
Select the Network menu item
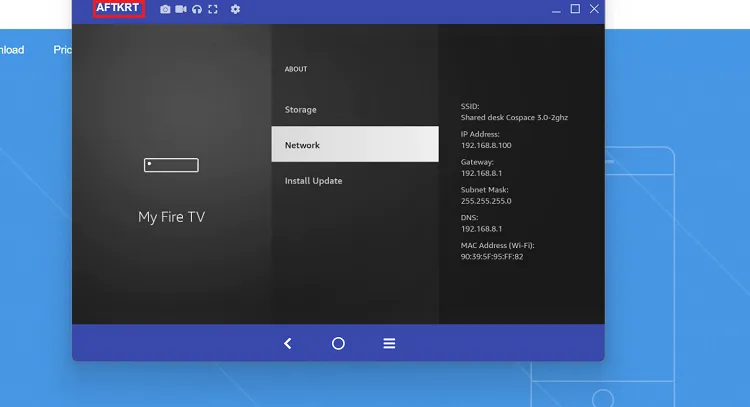(x=354, y=144)
